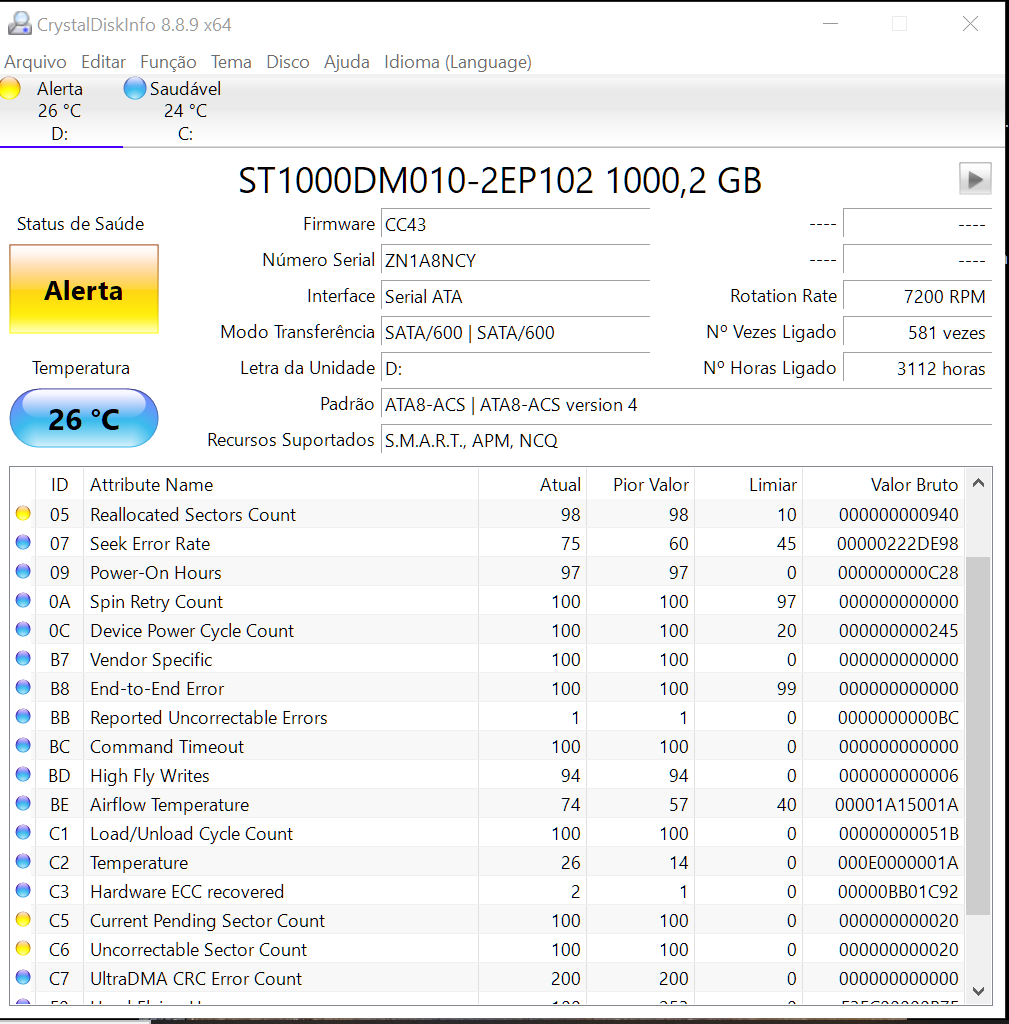Image resolution: width=1009 pixels, height=1024 pixels.
Task: Go to next disk with arrow button
Action: tap(975, 179)
